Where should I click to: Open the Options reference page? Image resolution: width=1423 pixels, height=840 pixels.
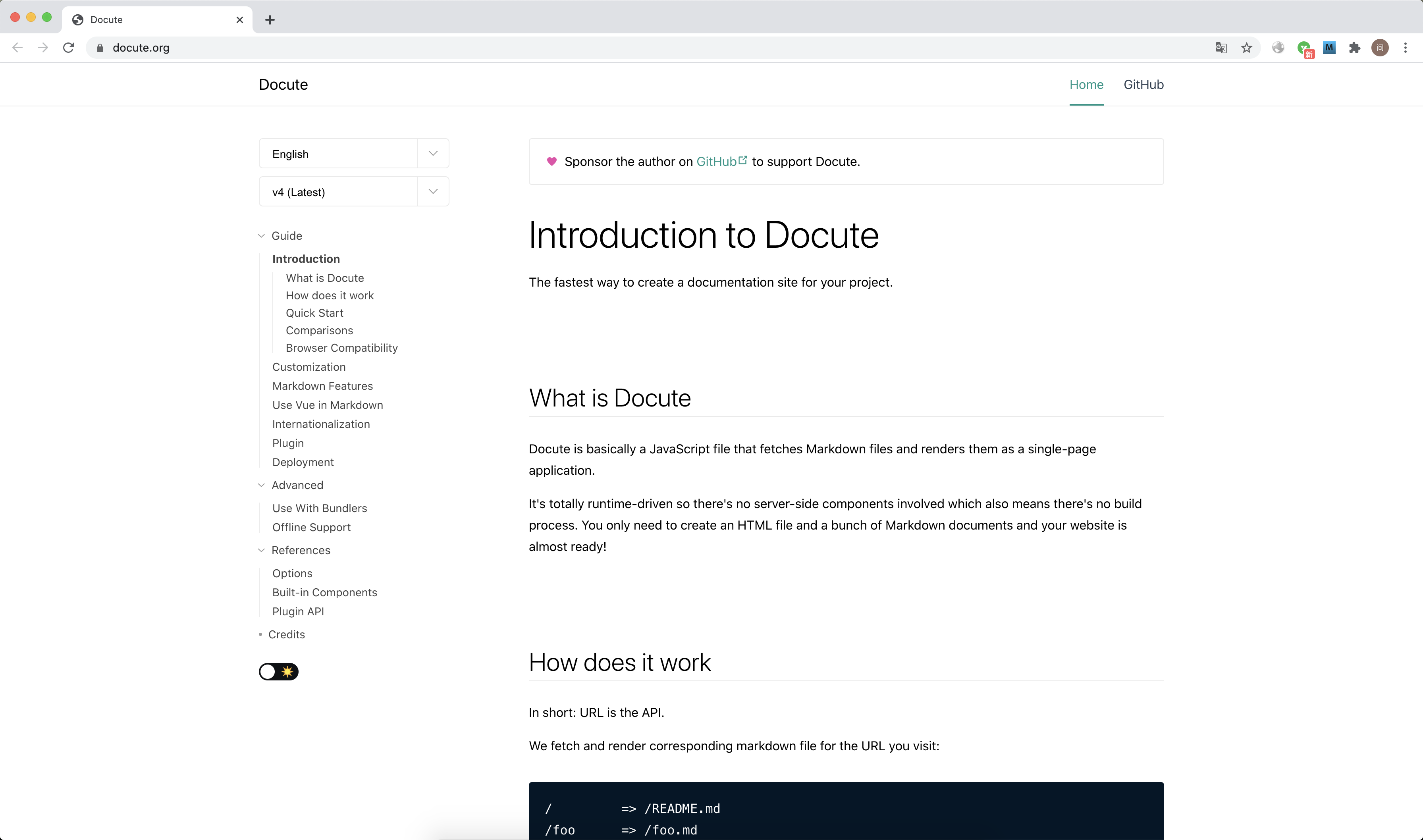(x=292, y=573)
